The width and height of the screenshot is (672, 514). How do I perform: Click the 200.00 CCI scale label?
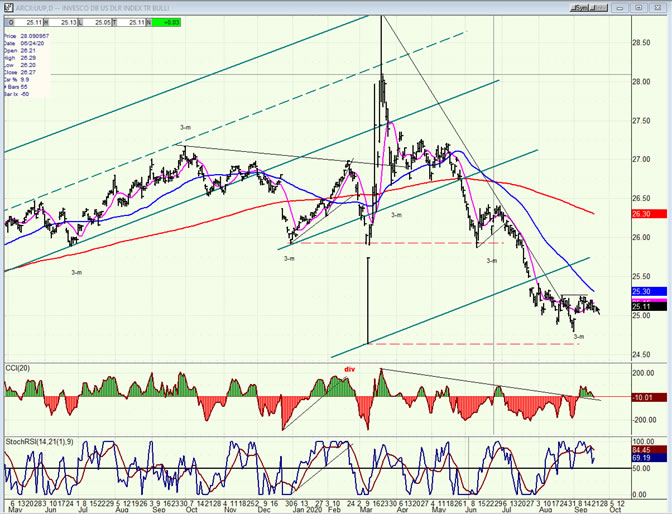click(x=644, y=373)
